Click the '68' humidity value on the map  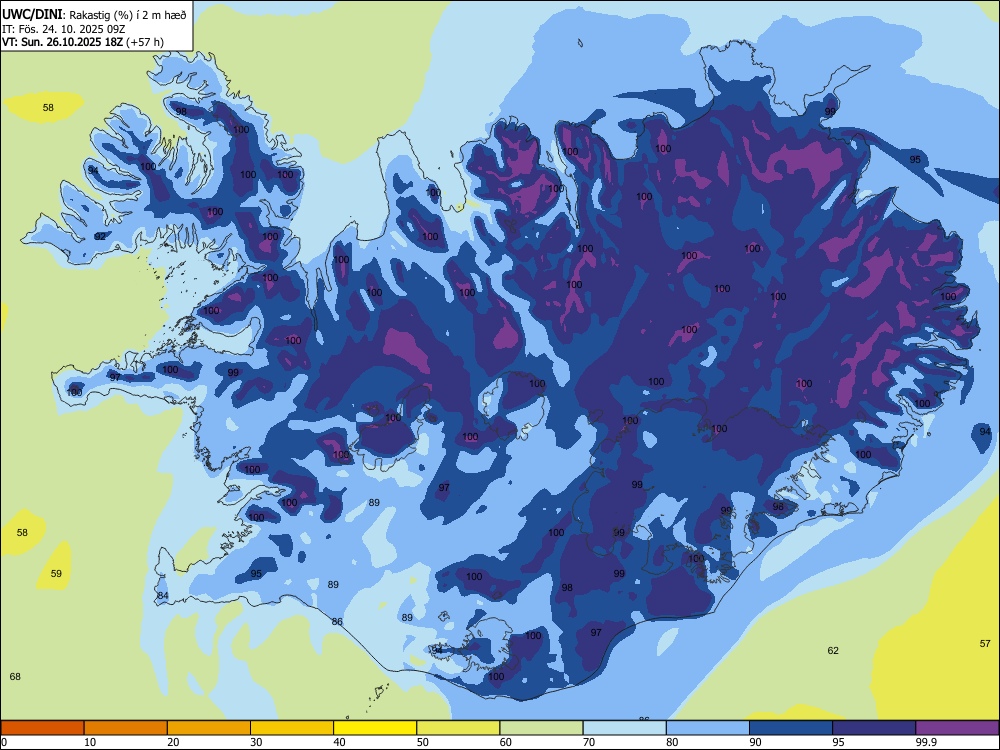tap(15, 677)
